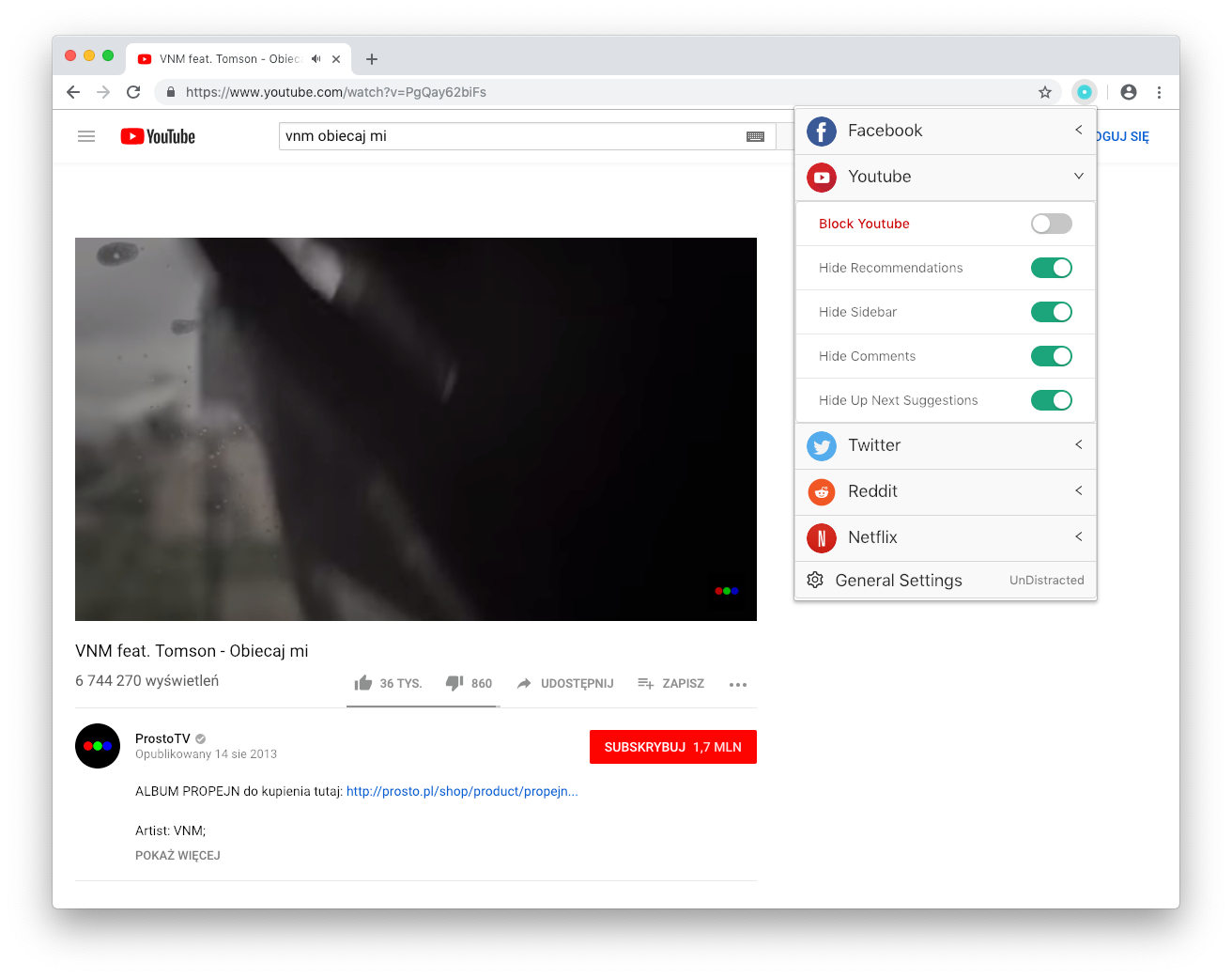
Task: Click the Twitter row label
Action: (x=874, y=445)
